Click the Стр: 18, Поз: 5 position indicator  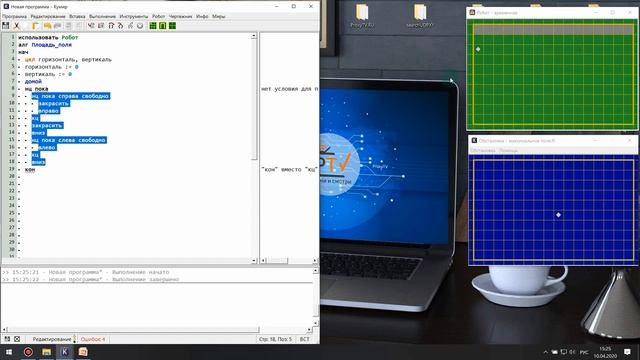click(x=276, y=339)
